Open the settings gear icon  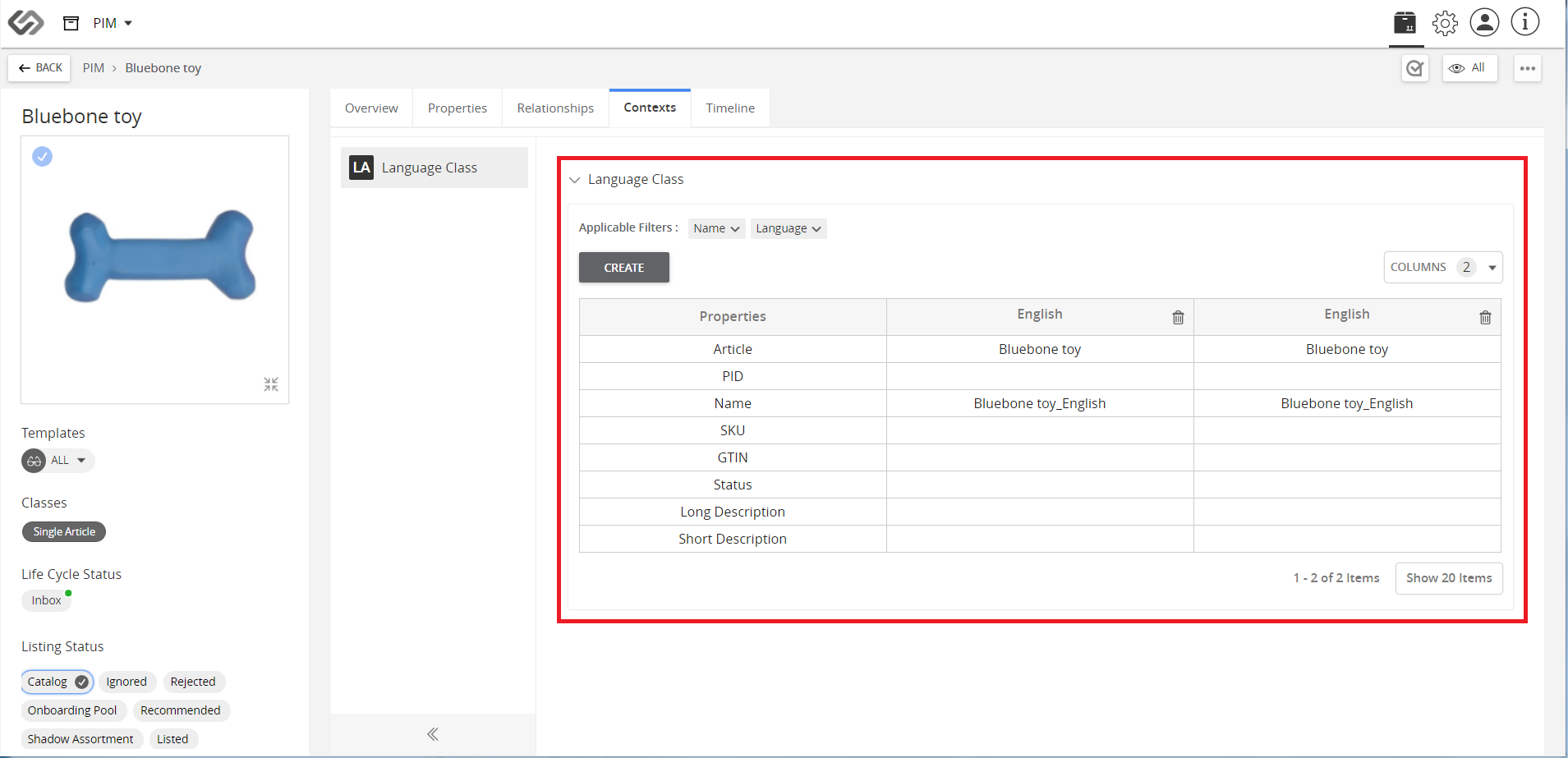1445,23
